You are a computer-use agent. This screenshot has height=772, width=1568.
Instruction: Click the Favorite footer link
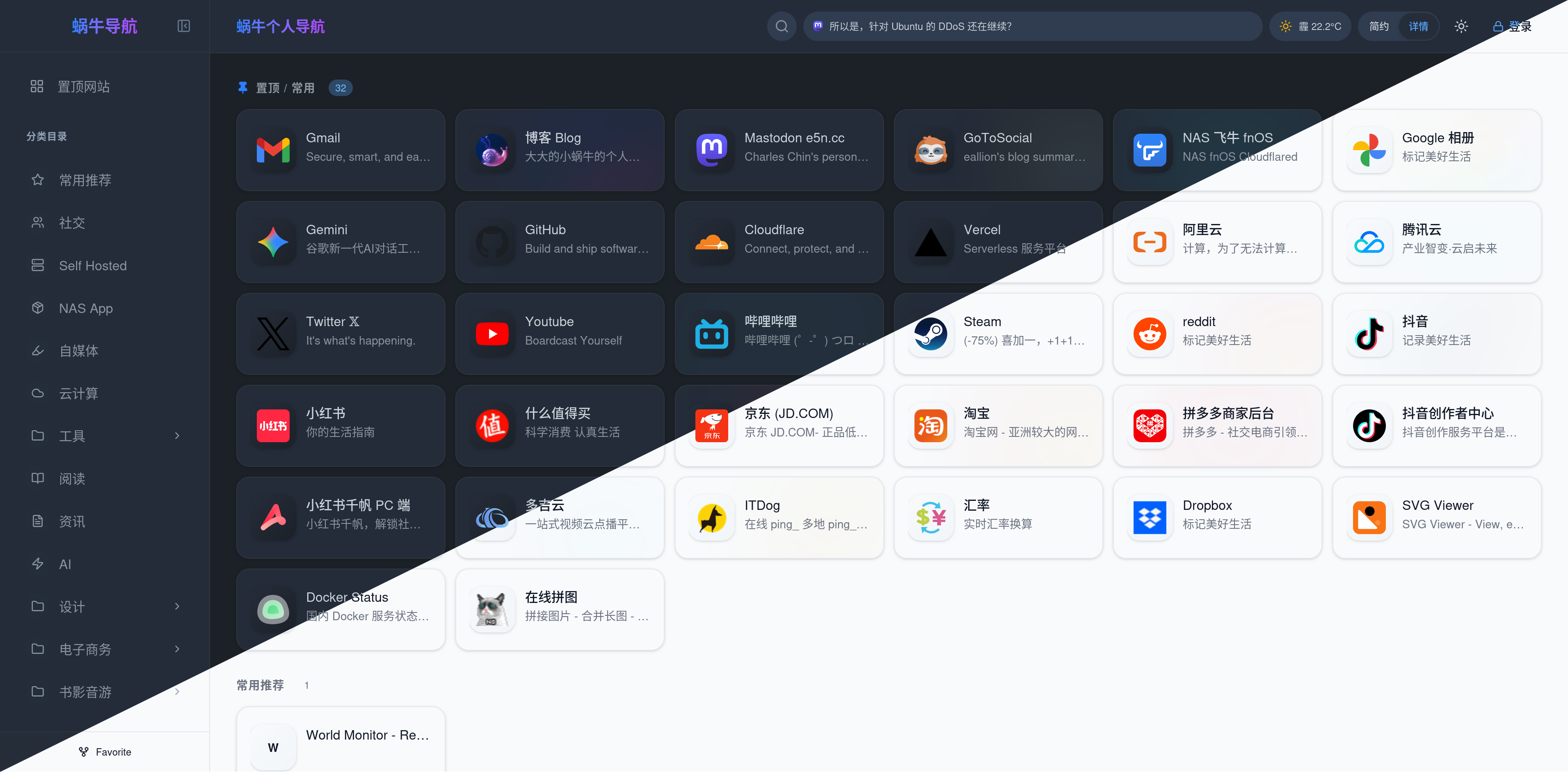[x=105, y=752]
